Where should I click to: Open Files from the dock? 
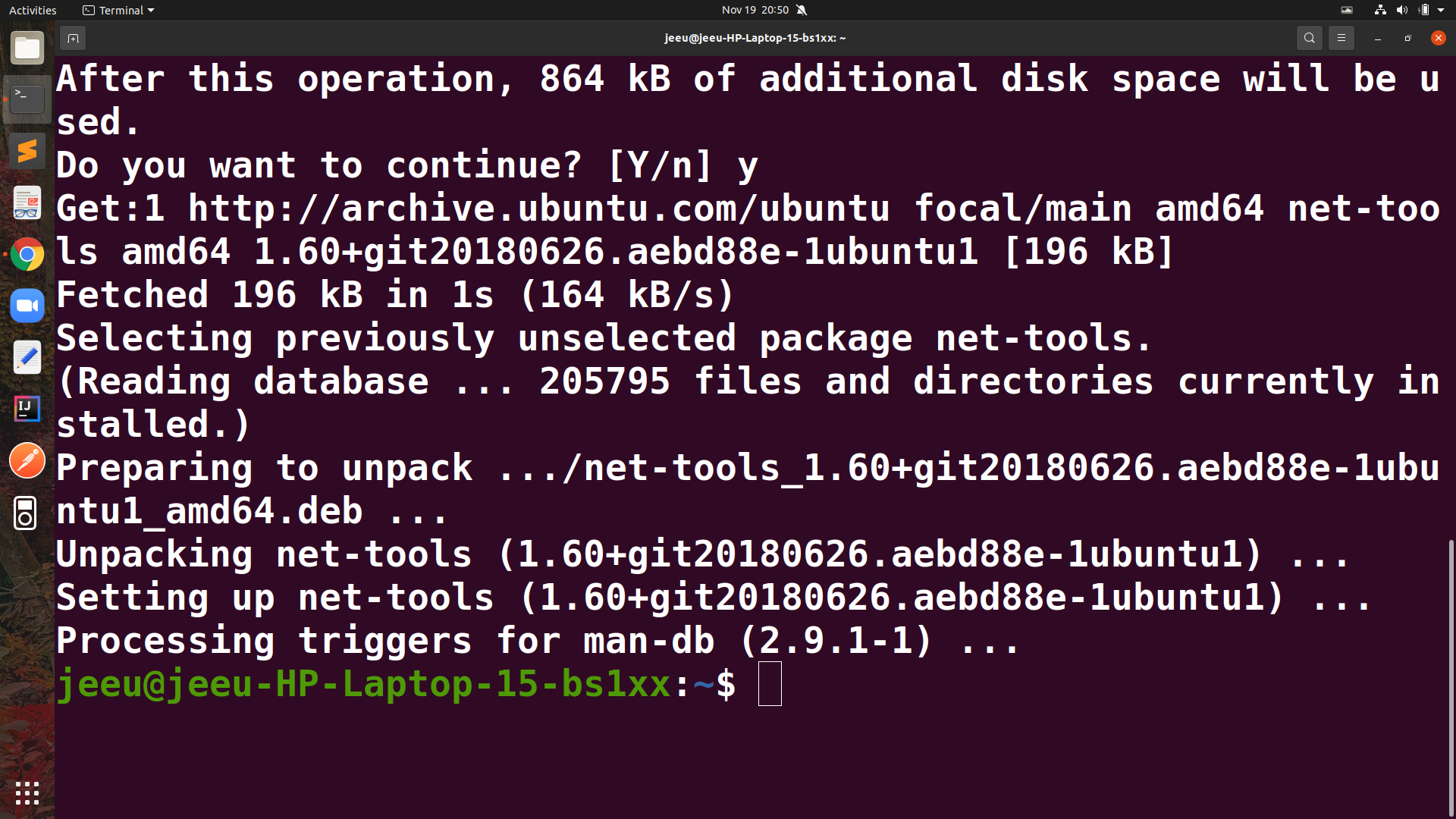(27, 49)
